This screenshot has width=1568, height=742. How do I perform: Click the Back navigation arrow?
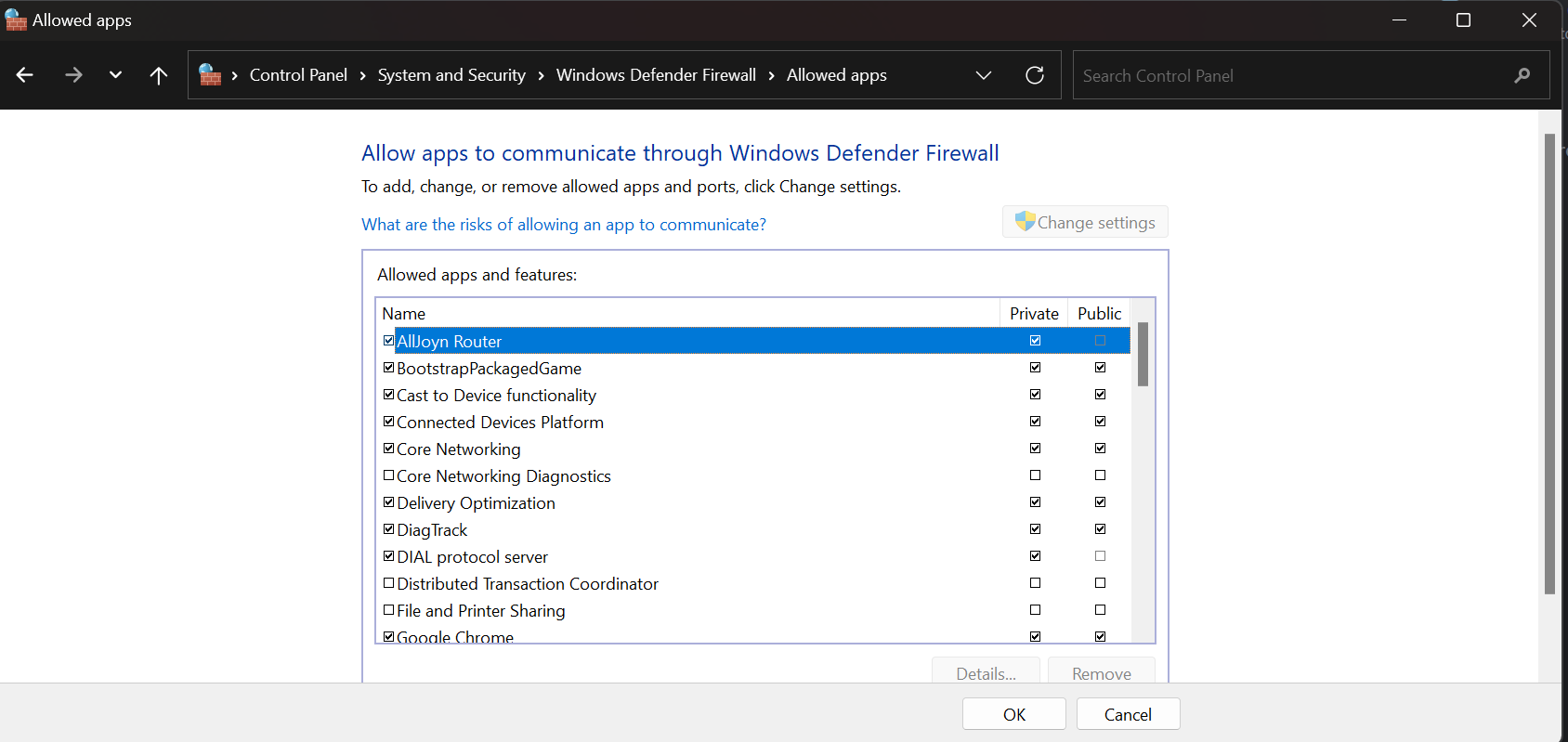[x=25, y=75]
